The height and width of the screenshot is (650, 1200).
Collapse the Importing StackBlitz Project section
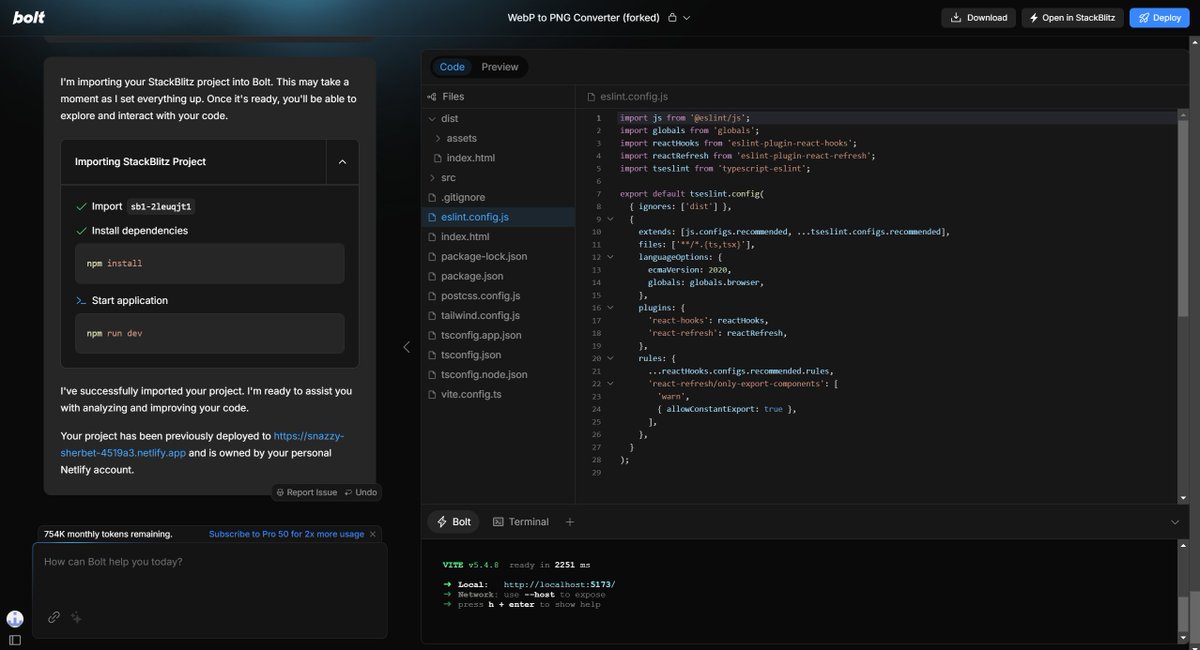point(342,161)
